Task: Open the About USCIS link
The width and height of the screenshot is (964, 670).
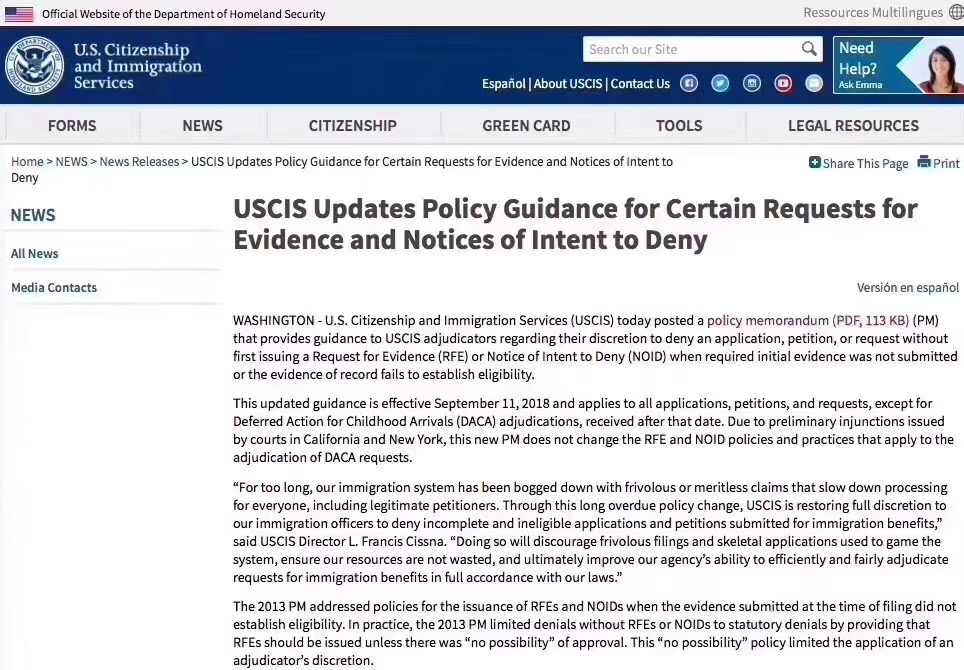Action: [x=568, y=84]
